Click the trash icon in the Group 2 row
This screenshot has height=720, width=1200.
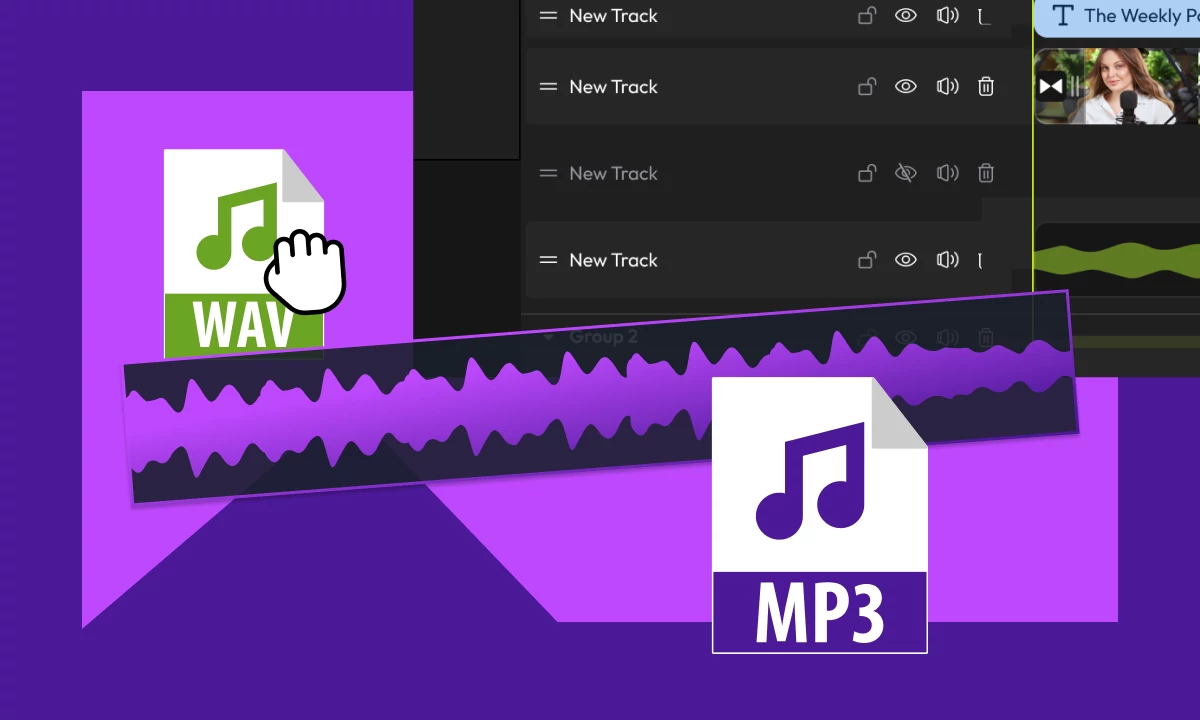(x=986, y=337)
